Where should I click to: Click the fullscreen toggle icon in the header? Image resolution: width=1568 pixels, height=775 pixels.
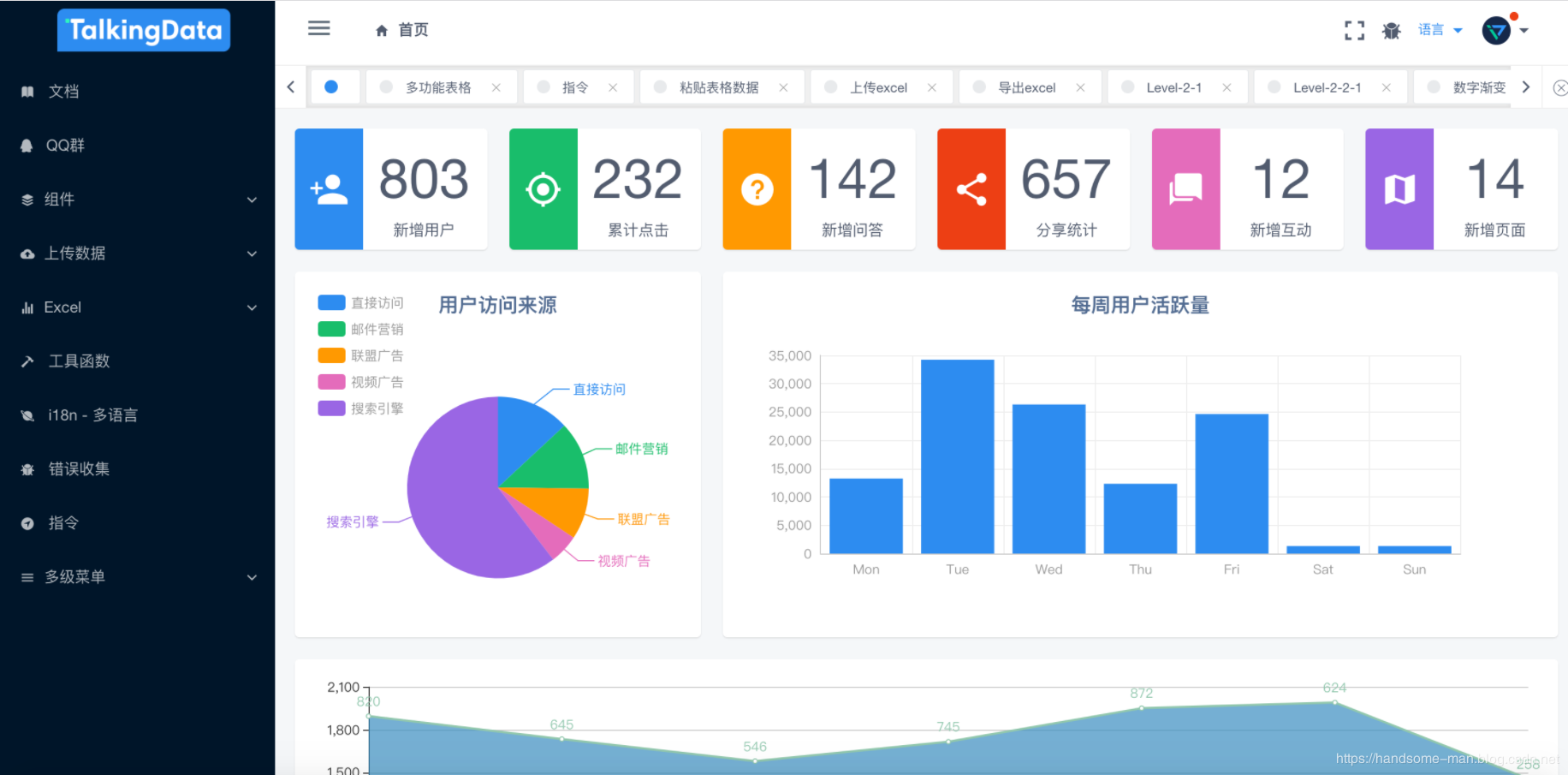1354,30
